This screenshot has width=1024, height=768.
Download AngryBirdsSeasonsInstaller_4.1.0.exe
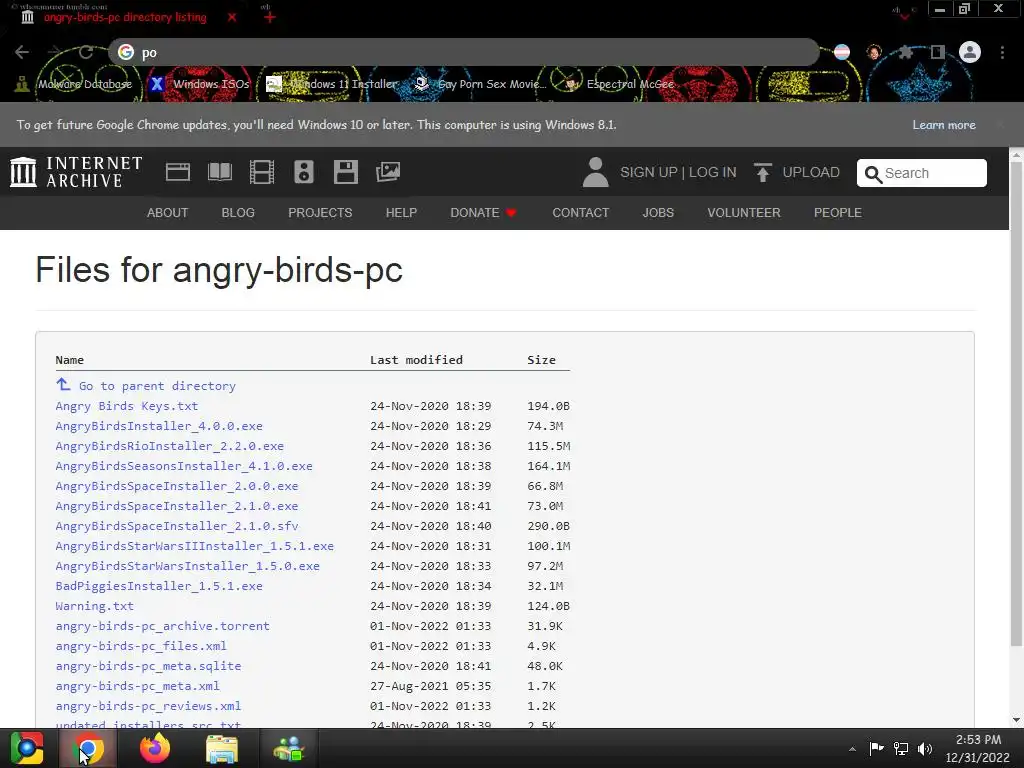(x=184, y=466)
